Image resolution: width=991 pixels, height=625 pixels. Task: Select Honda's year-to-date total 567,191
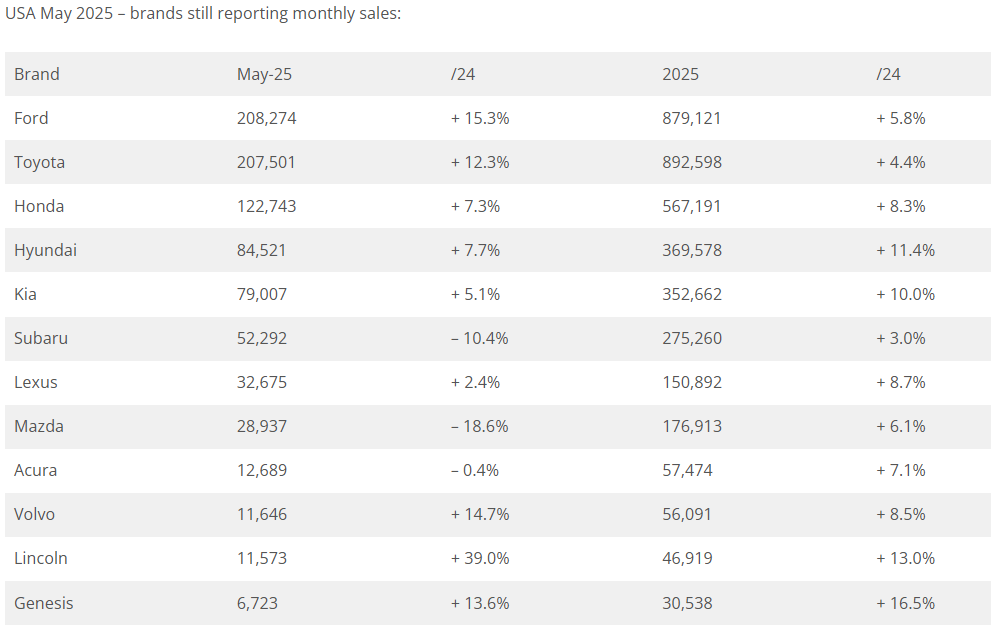pos(691,206)
